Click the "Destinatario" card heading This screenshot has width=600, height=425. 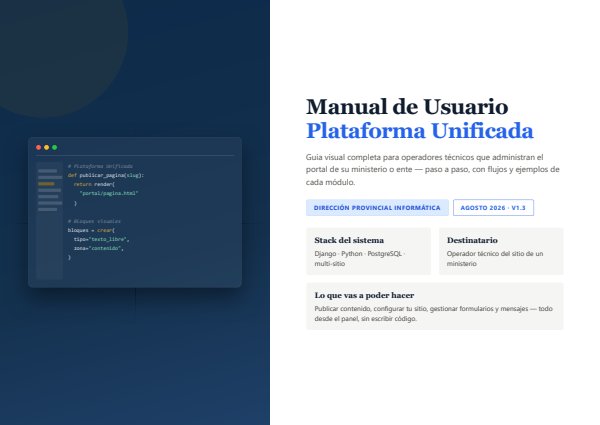coord(472,240)
